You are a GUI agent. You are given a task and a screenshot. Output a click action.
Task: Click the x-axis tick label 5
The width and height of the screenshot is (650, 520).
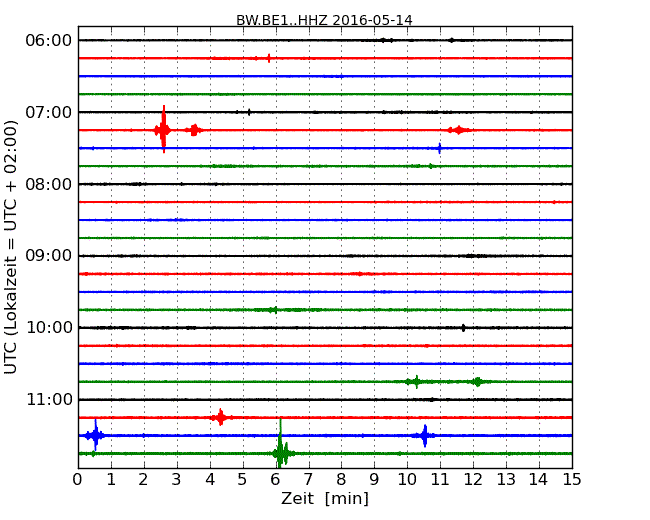[242, 479]
